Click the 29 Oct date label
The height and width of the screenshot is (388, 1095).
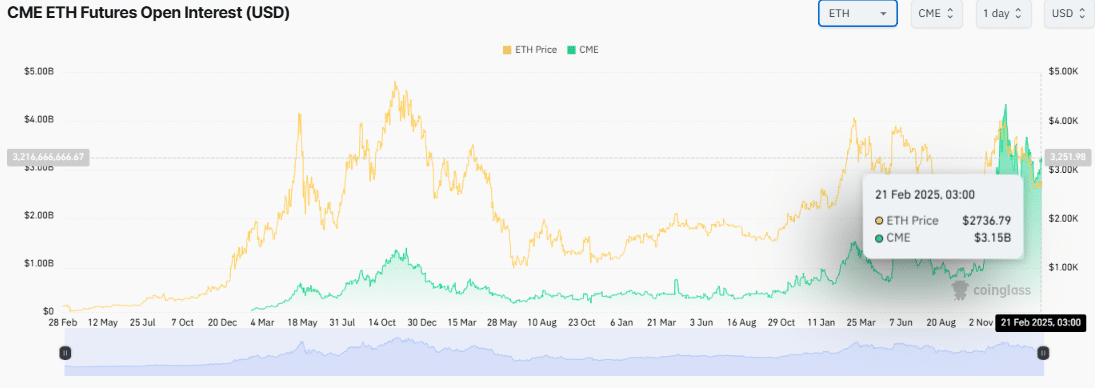pyautogui.click(x=781, y=322)
